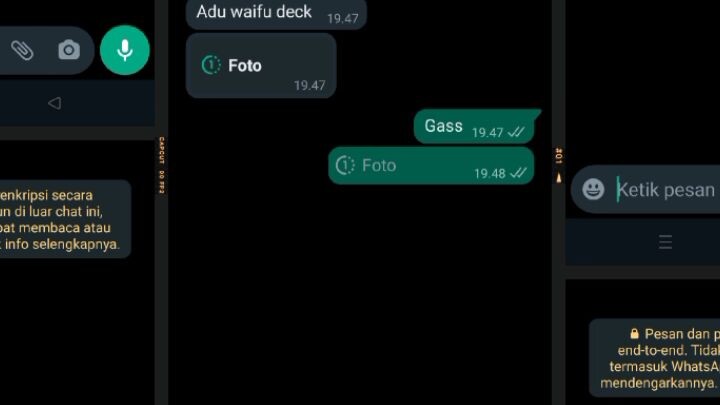Open sent view-once Foto at 19.48

[431, 165]
